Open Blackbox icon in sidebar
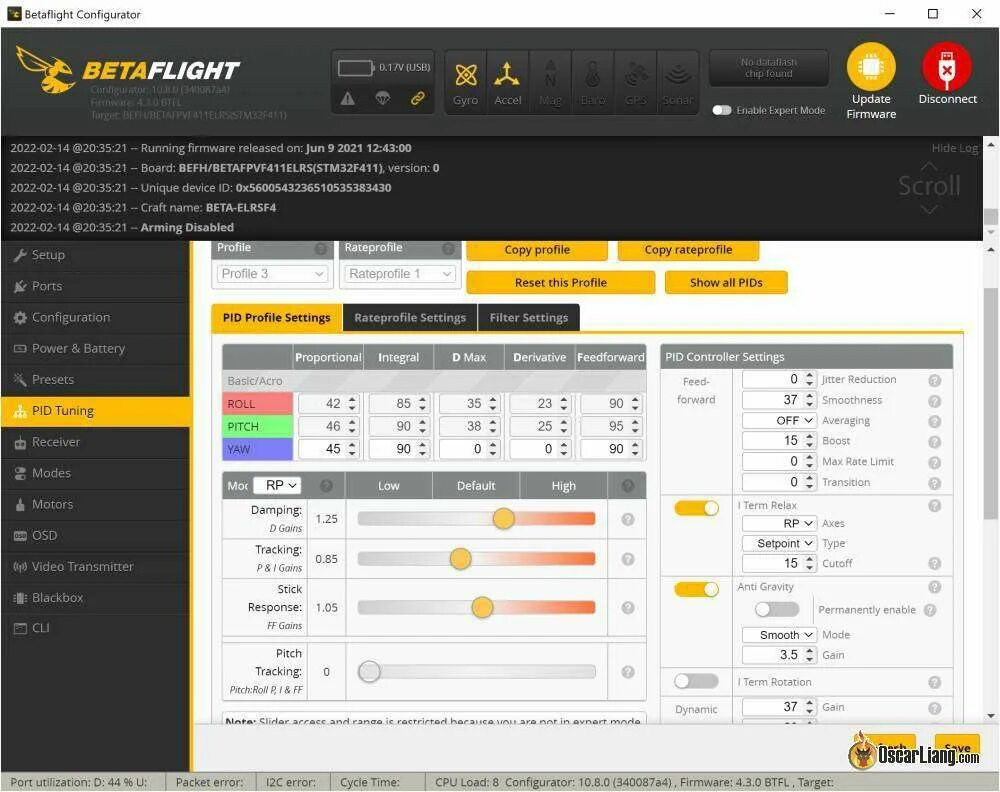 (x=20, y=598)
